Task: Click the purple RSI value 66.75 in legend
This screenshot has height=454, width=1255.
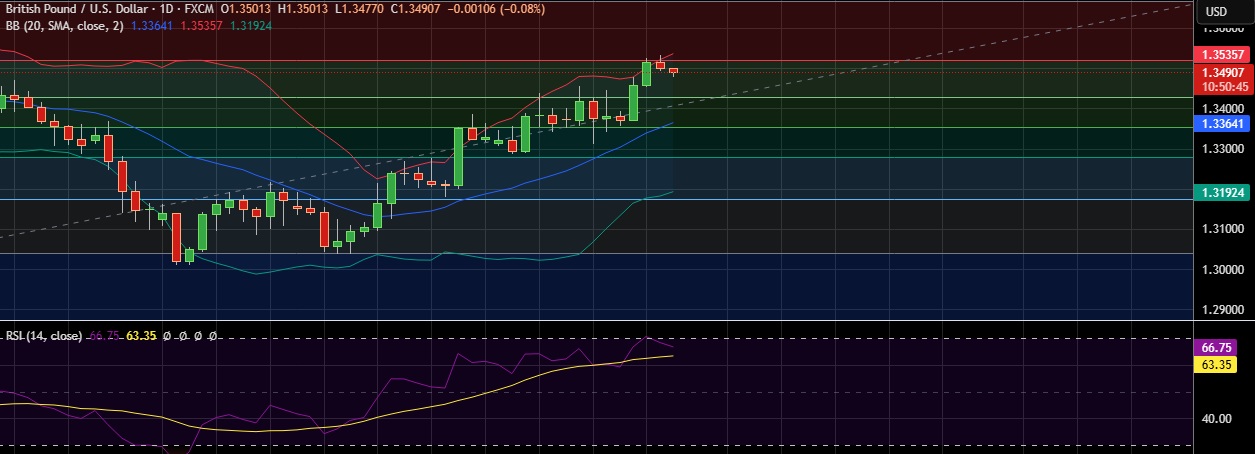Action: 104,336
